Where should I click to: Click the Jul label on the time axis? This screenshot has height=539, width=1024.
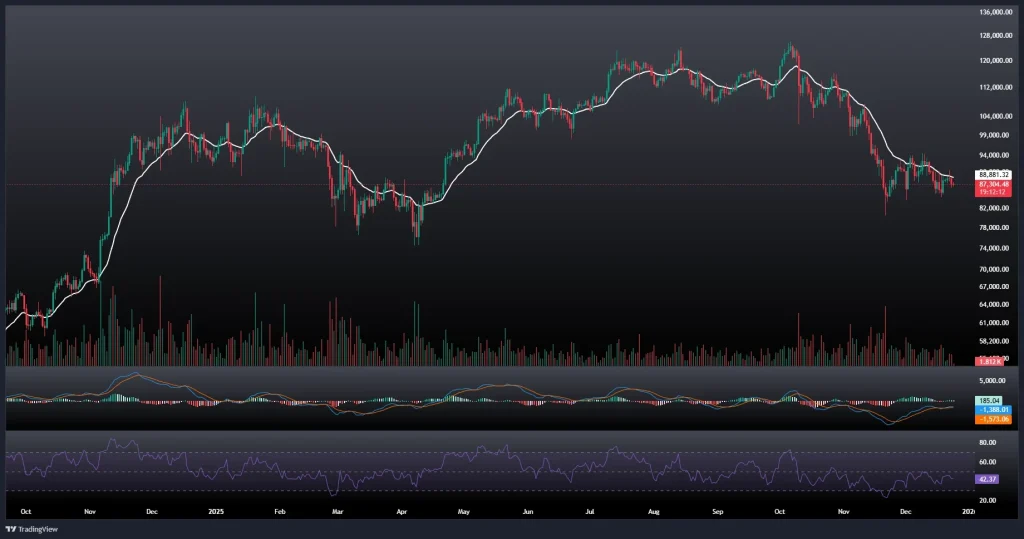pos(590,511)
